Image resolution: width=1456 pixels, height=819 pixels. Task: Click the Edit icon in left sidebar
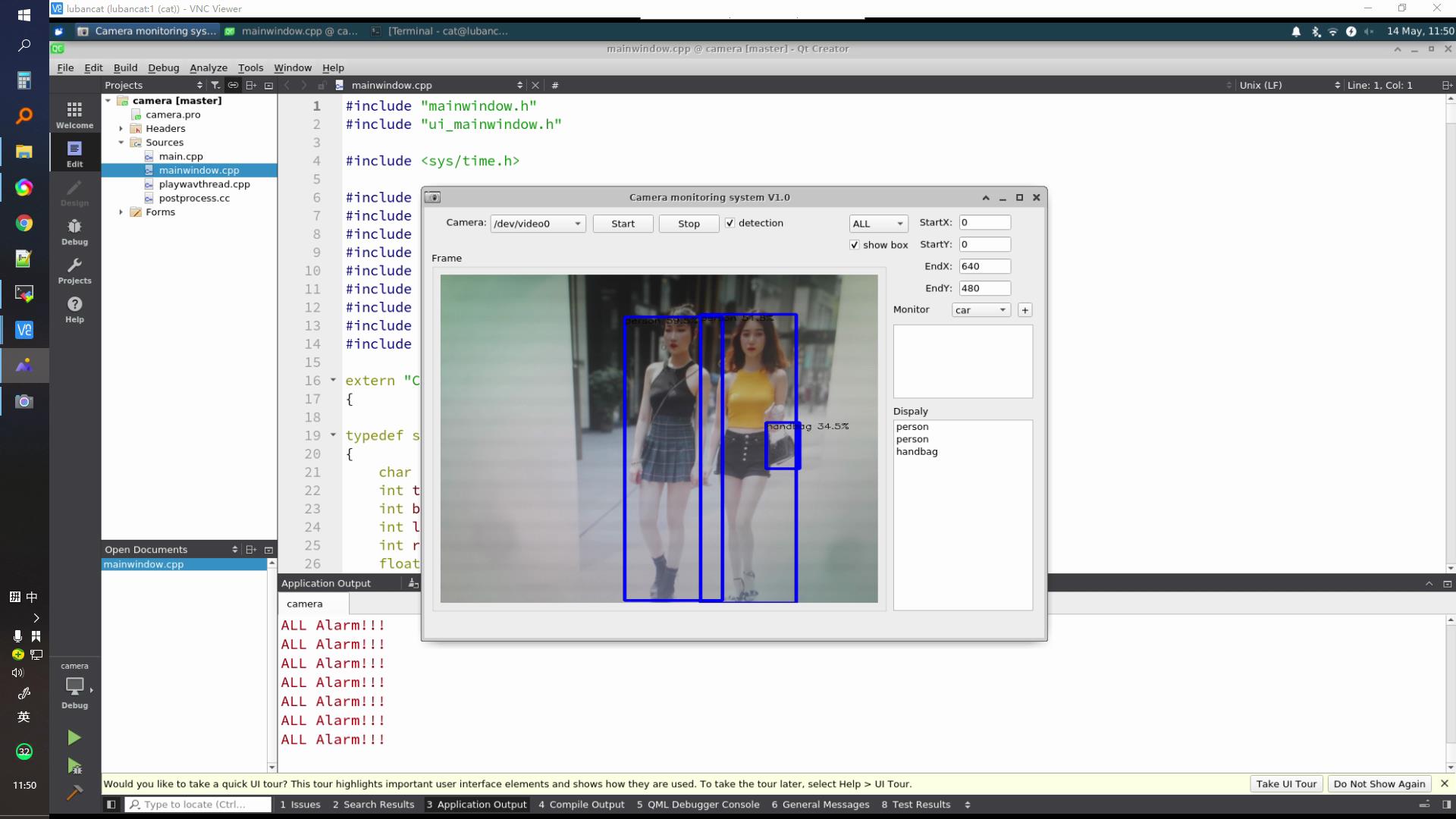pyautogui.click(x=75, y=150)
